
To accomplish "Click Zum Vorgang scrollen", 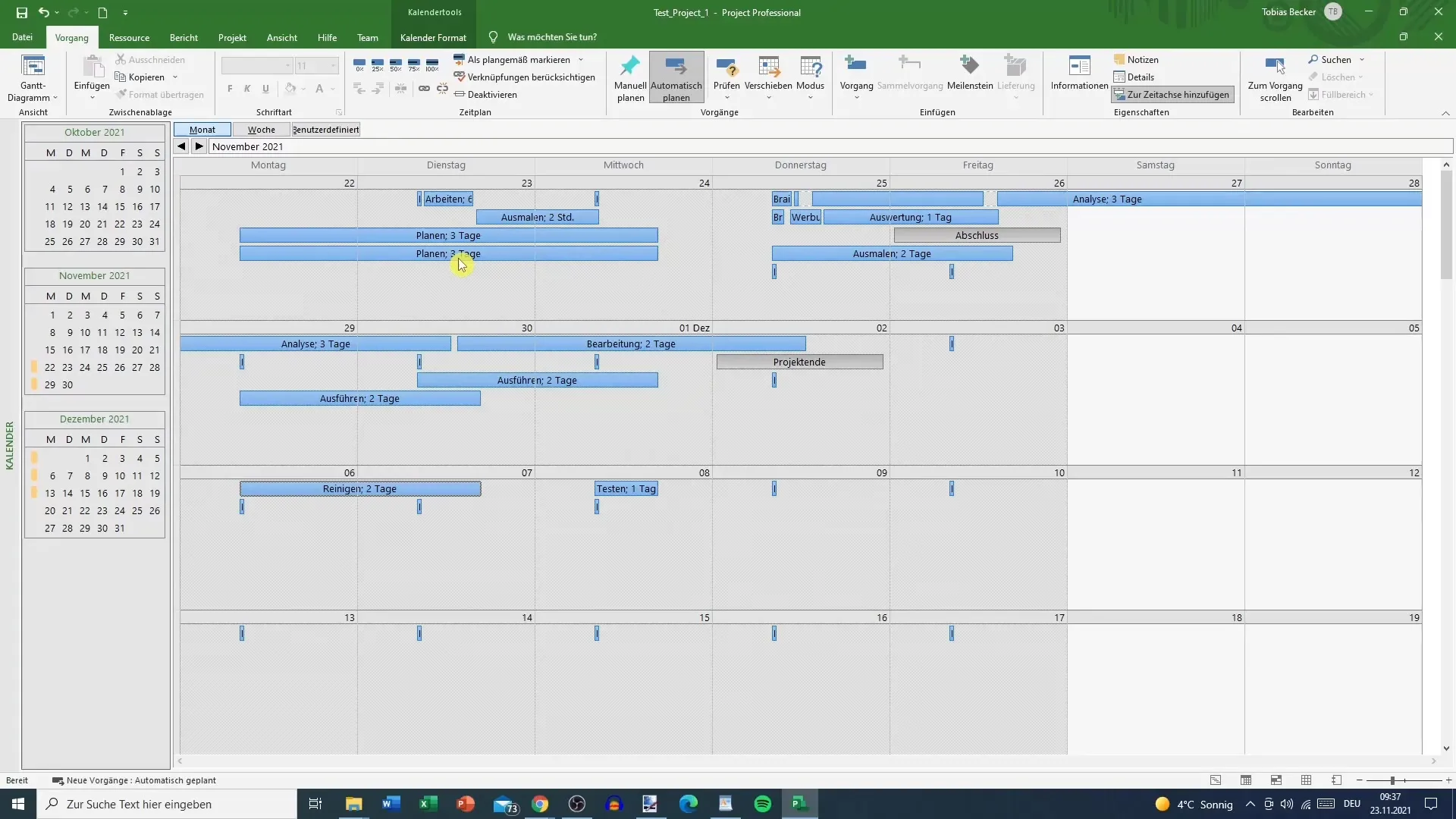I will tap(1276, 78).
